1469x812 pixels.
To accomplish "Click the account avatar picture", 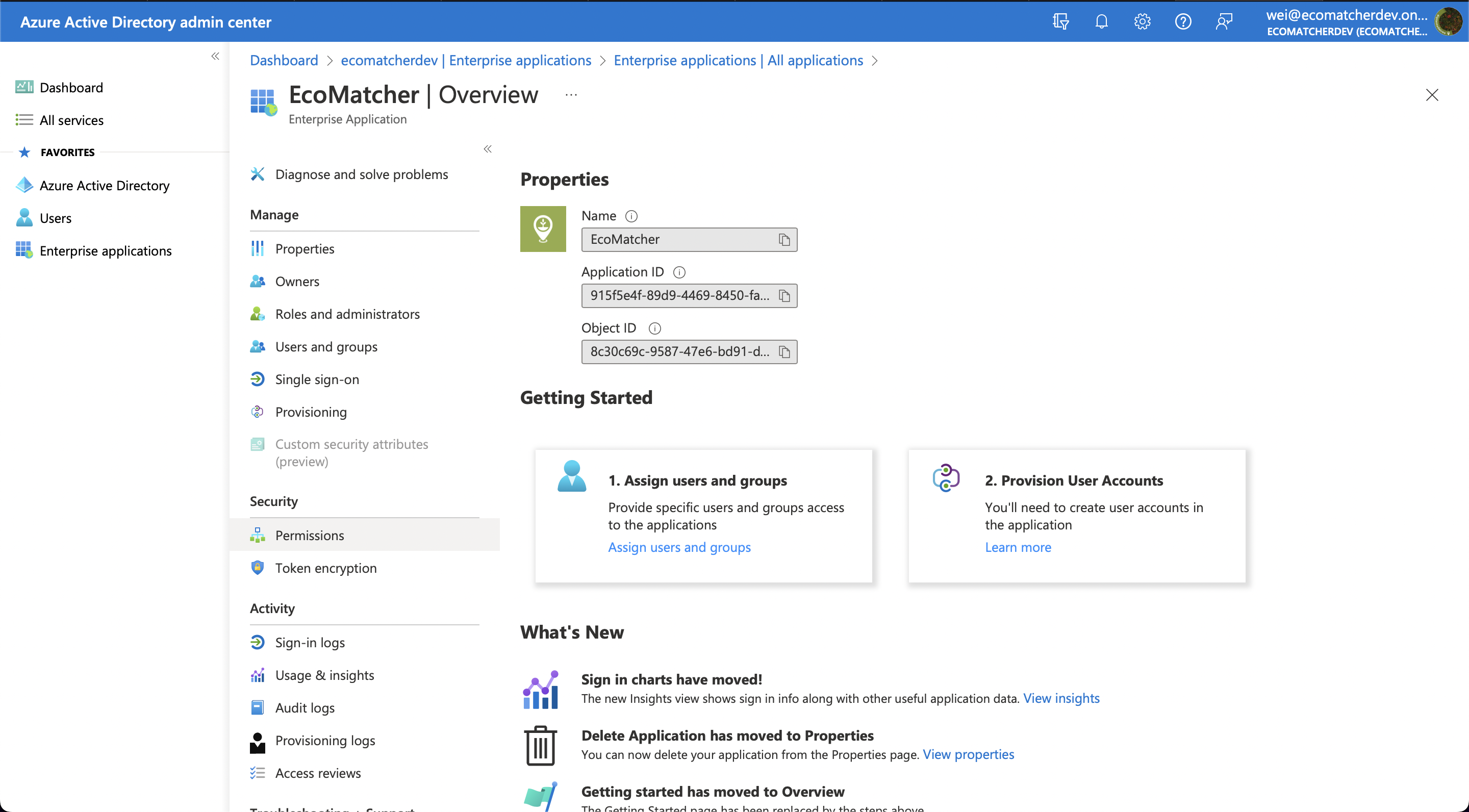I will pyautogui.click(x=1448, y=21).
